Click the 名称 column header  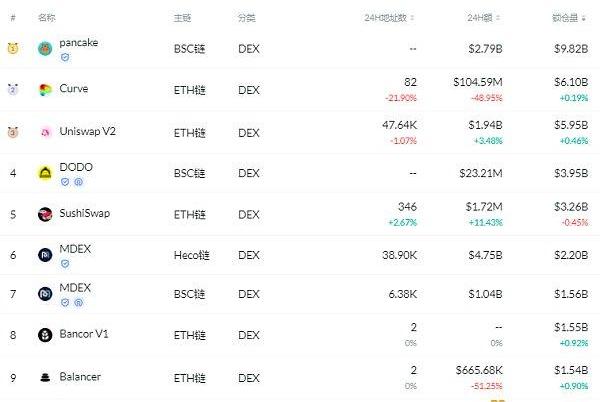(46, 18)
